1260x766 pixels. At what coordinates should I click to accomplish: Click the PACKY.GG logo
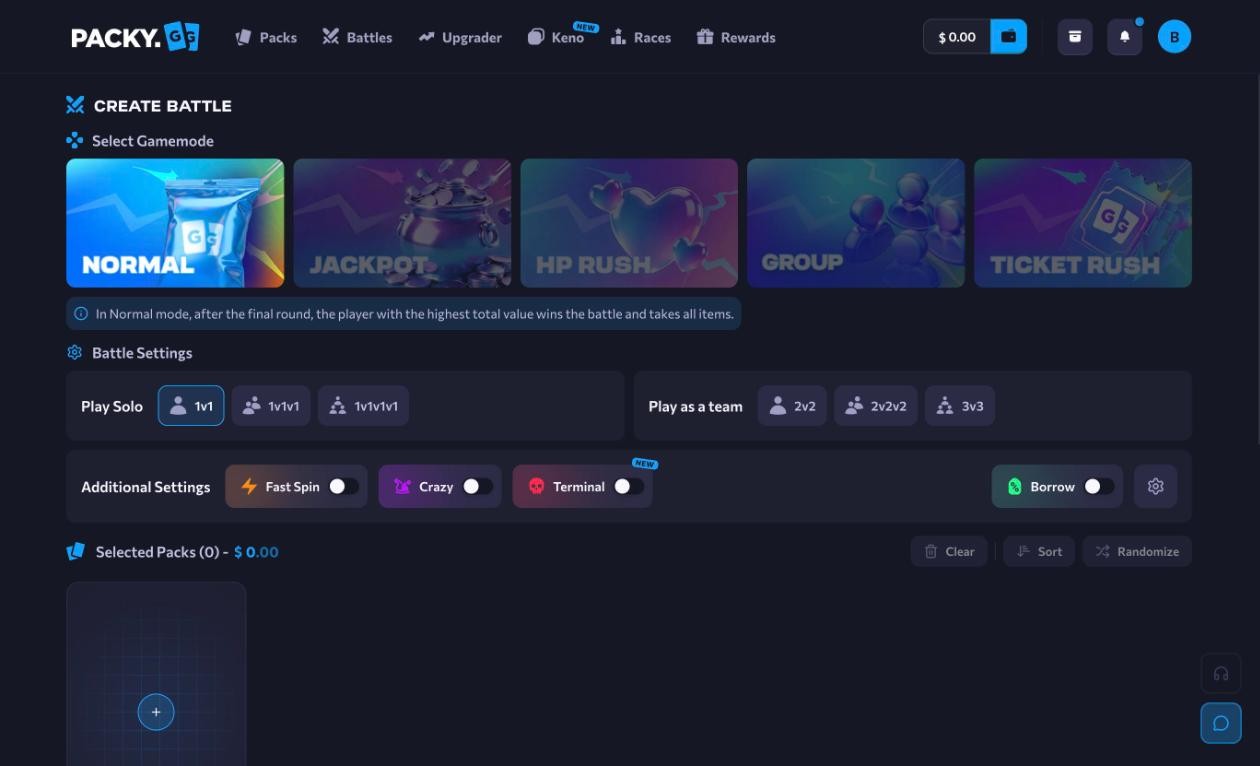point(135,37)
